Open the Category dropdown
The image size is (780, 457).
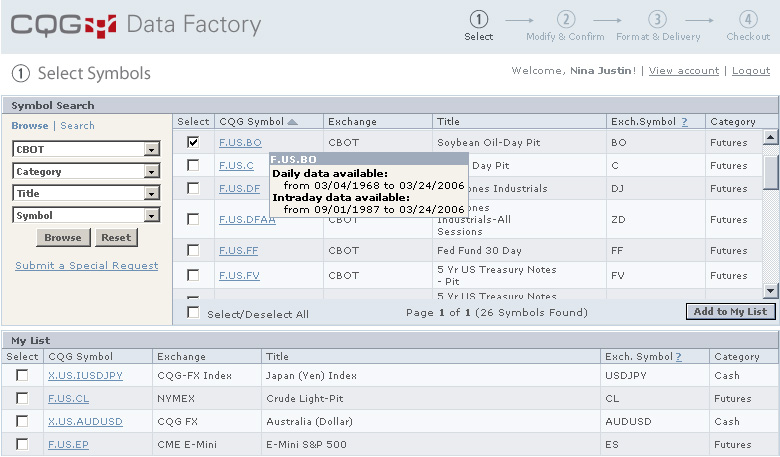[x=86, y=171]
